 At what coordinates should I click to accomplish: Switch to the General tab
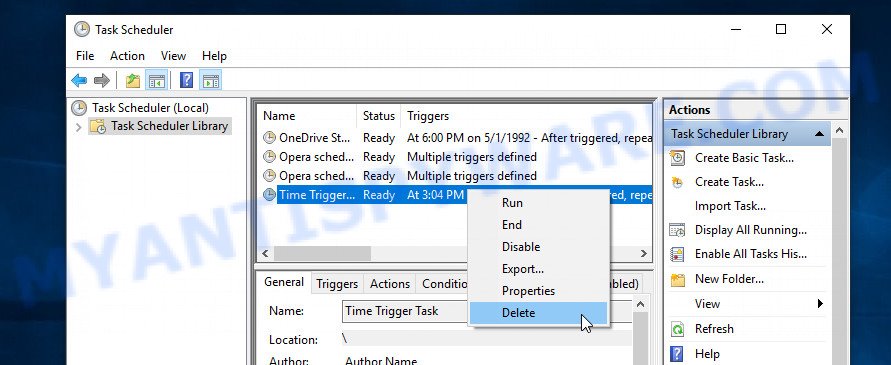284,282
